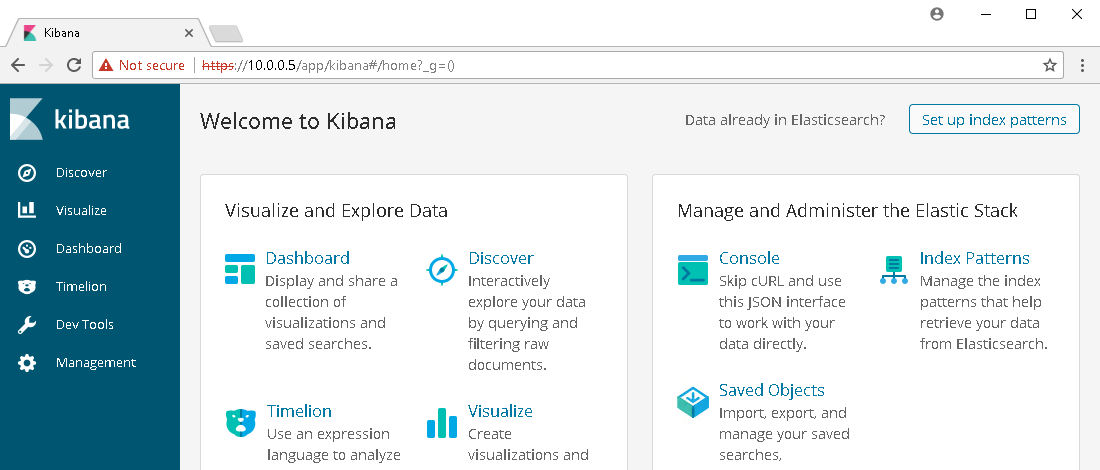Open Discover from sidebar compass icon
1100x470 pixels.
[27, 173]
